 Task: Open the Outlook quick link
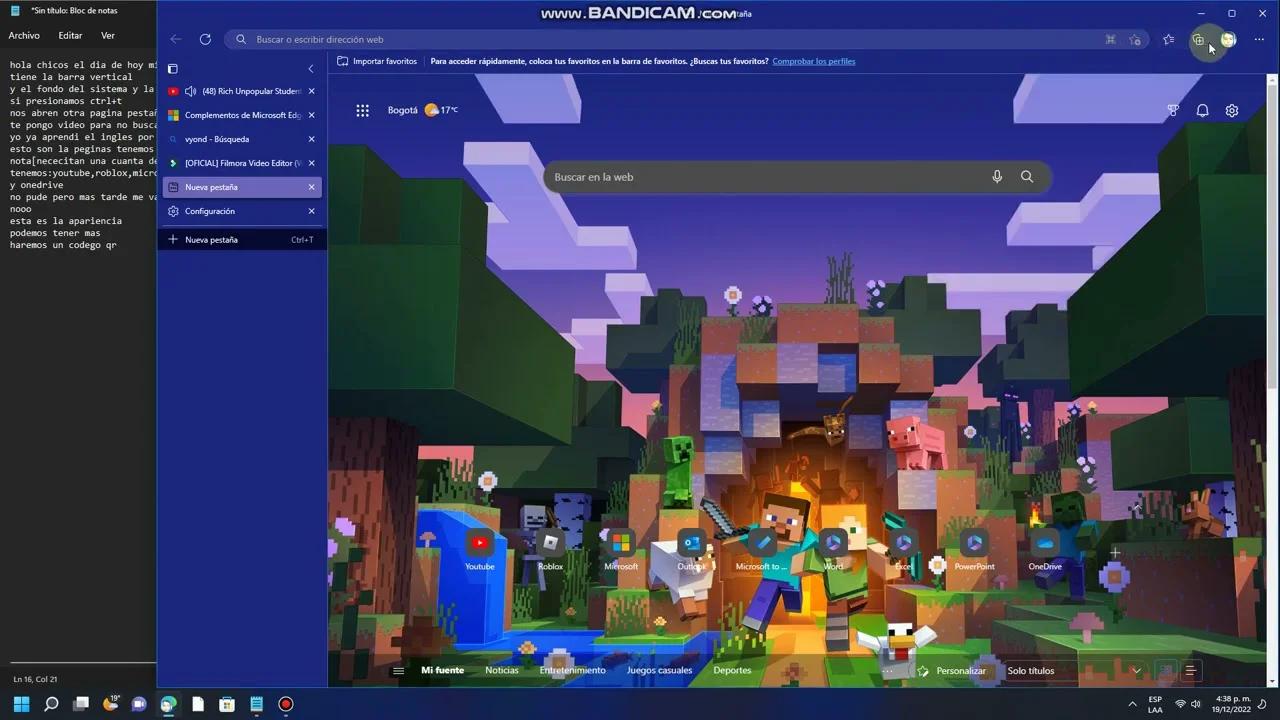[x=691, y=550]
